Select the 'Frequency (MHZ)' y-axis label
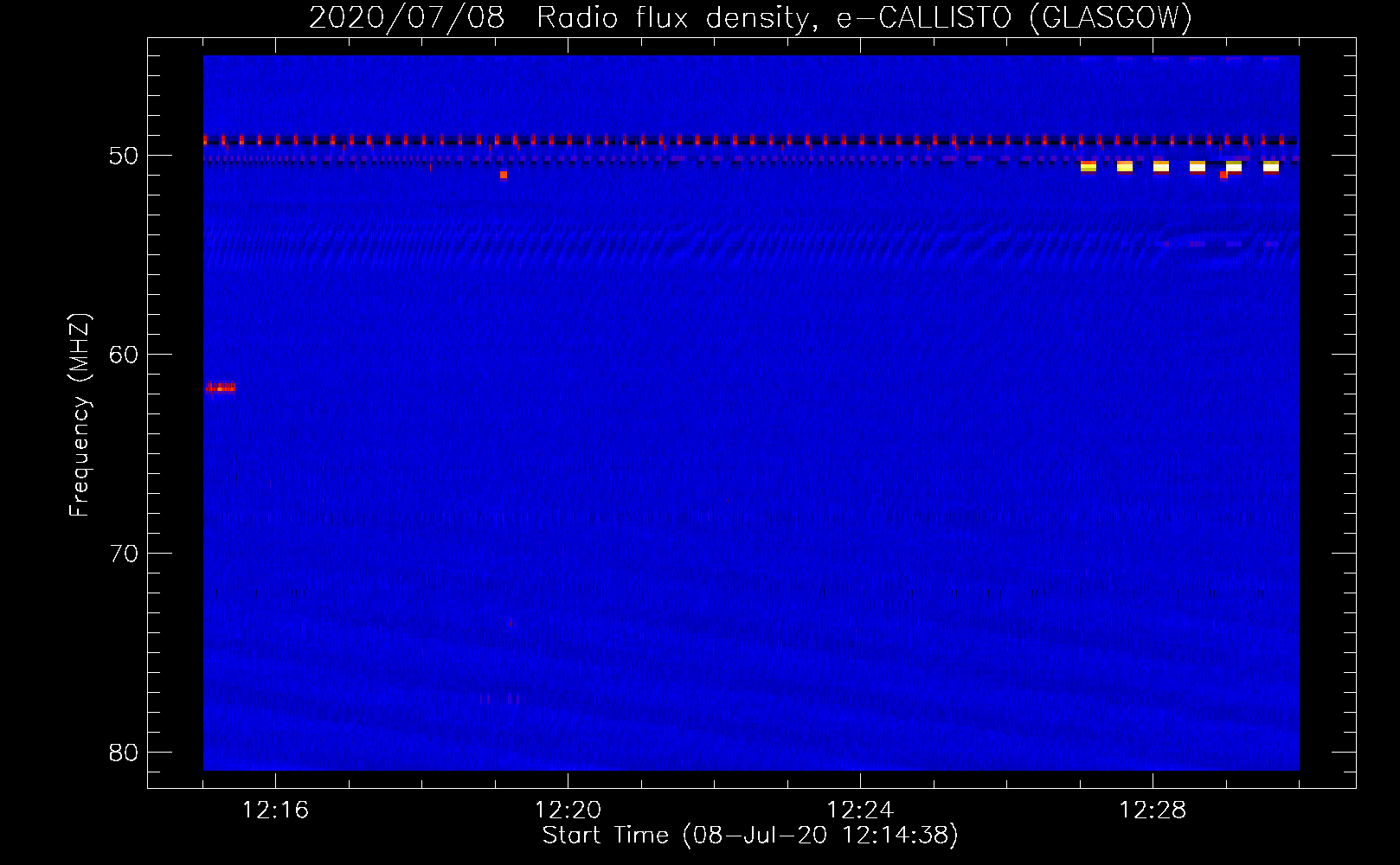This screenshot has height=865, width=1400. 80,415
